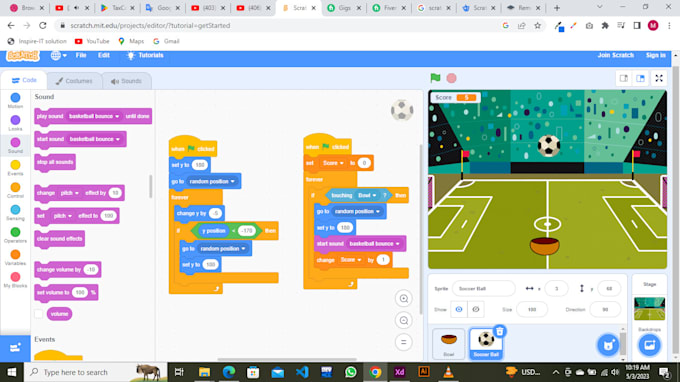
Task: Open pitch dropdown in set effect block
Action: [x=62, y=215]
